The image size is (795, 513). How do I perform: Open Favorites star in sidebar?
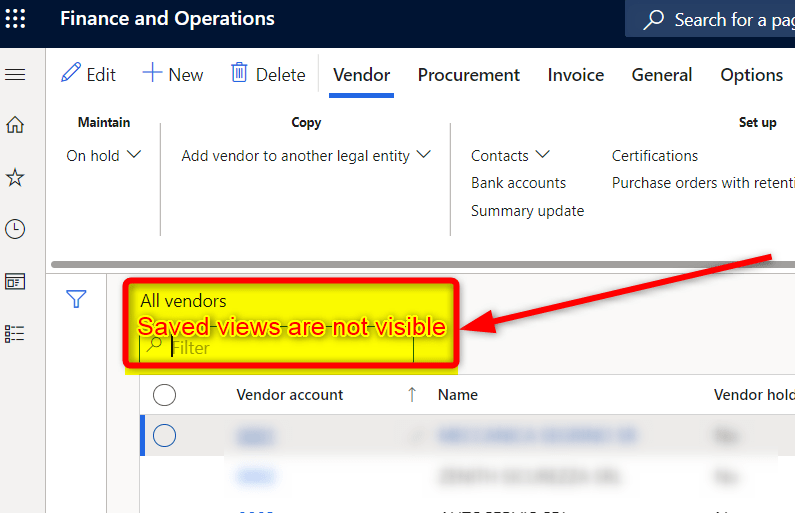(15, 178)
